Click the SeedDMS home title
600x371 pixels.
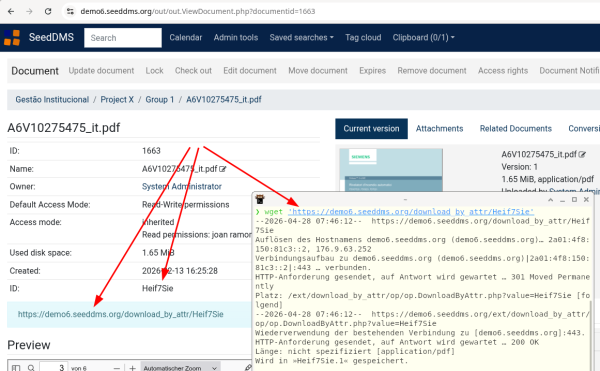click(x=51, y=37)
